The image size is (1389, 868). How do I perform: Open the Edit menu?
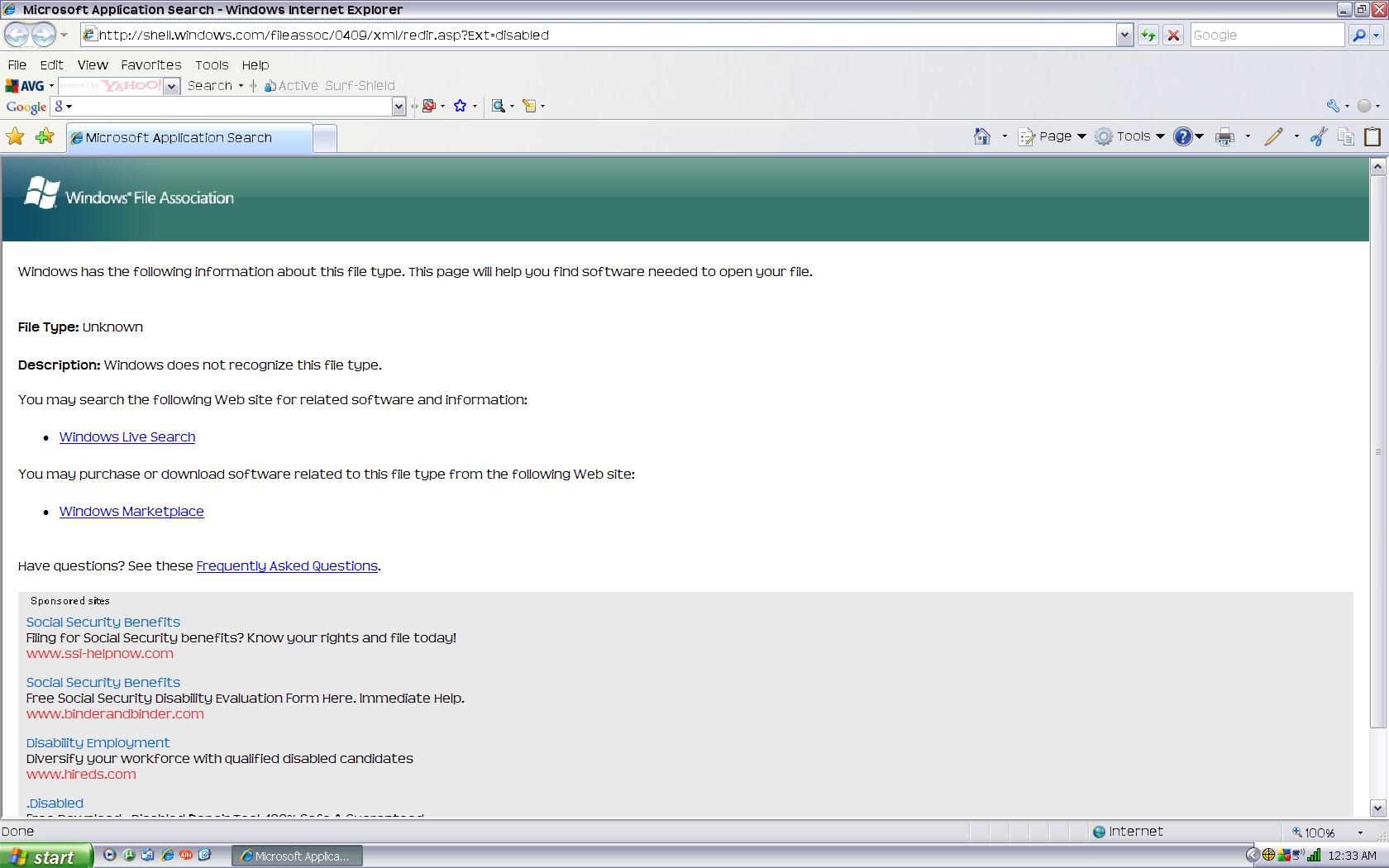tap(51, 64)
